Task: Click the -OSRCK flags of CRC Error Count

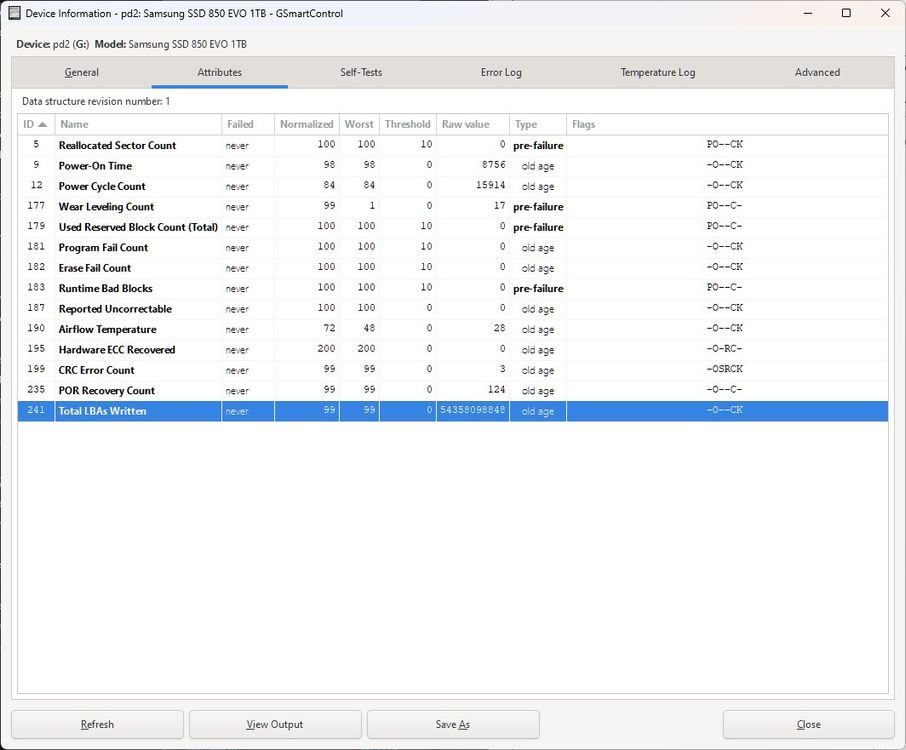Action: point(725,369)
